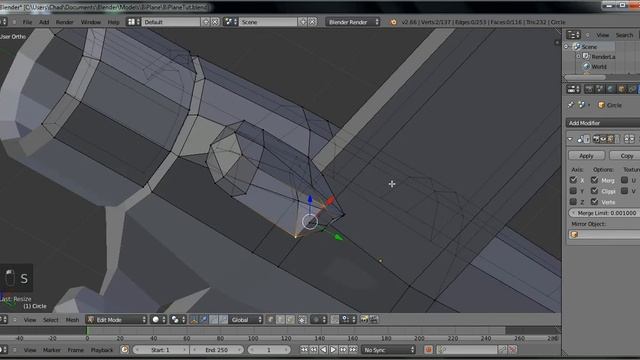Switch to face select mode
Screen dimensions: 640x360
290,320
